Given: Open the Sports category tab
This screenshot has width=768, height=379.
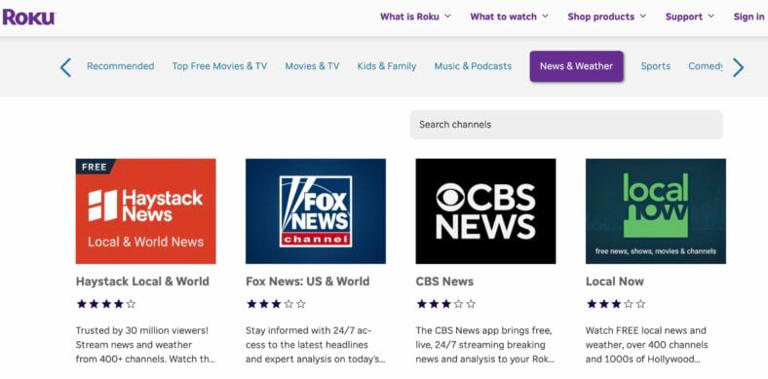Looking at the screenshot, I should pos(655,66).
